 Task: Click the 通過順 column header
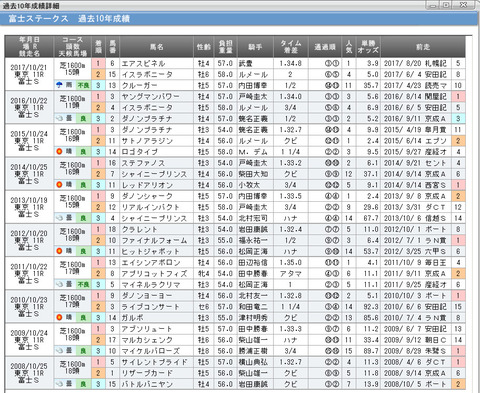pyautogui.click(x=325, y=47)
